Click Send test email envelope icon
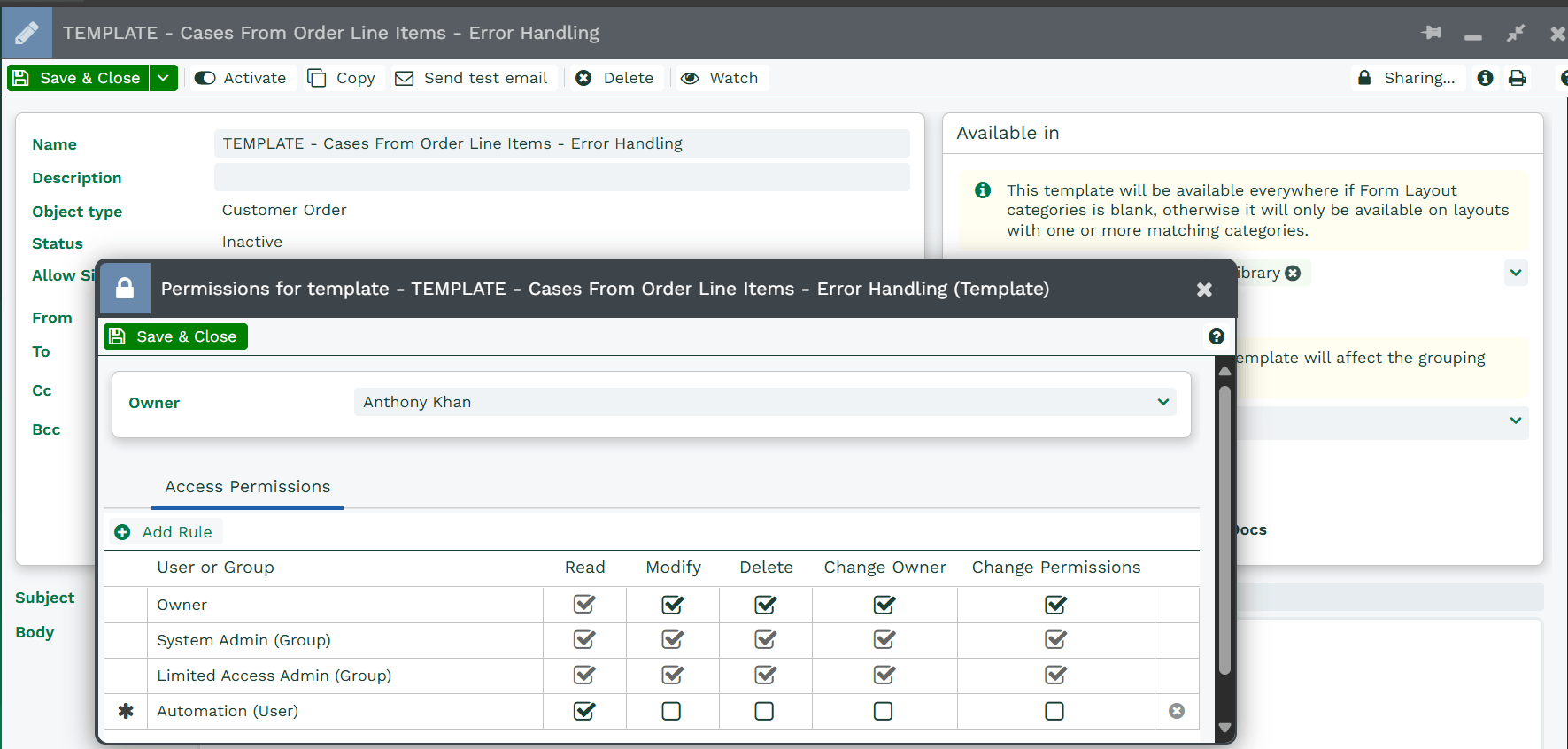The width and height of the screenshot is (1568, 749). [x=404, y=78]
